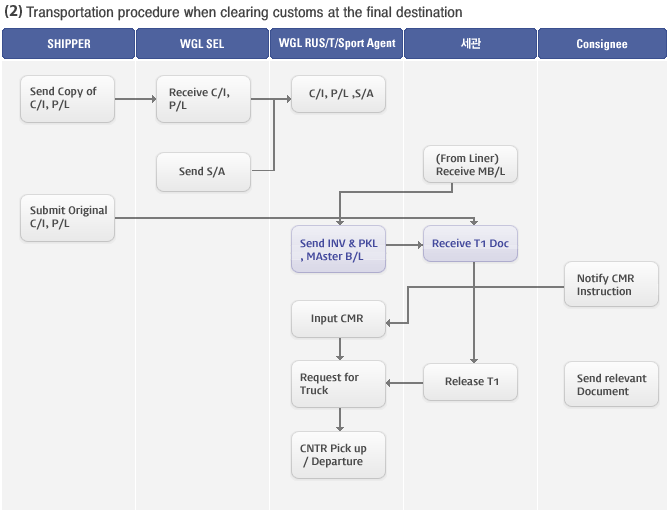The image size is (670, 510).
Task: Click the Transportation procedure title text
Action: (x=233, y=12)
